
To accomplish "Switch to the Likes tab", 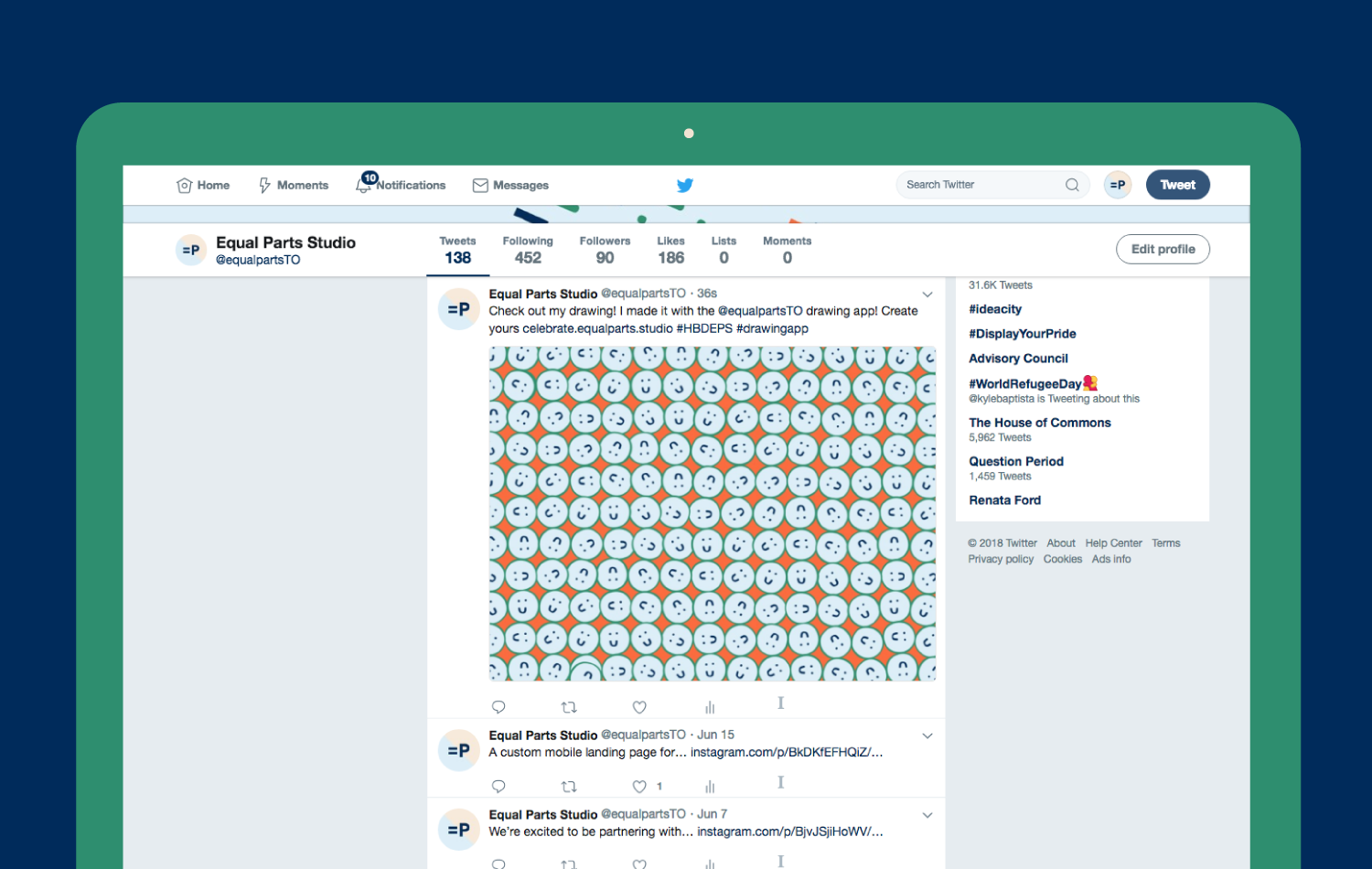I will [670, 250].
